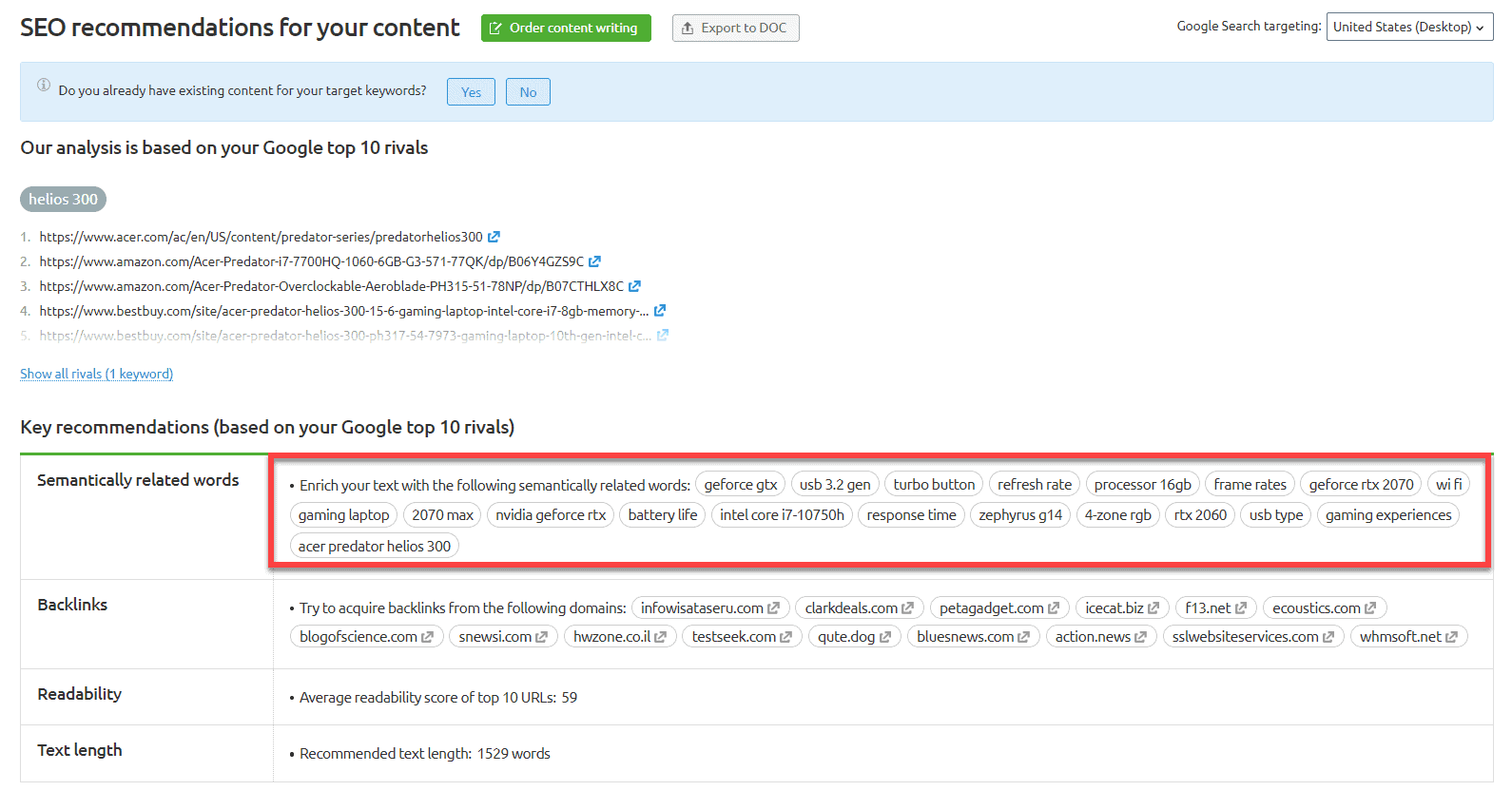Click the 4-zone rgb keyword chip
This screenshot has width=1512, height=810.
[x=1118, y=515]
